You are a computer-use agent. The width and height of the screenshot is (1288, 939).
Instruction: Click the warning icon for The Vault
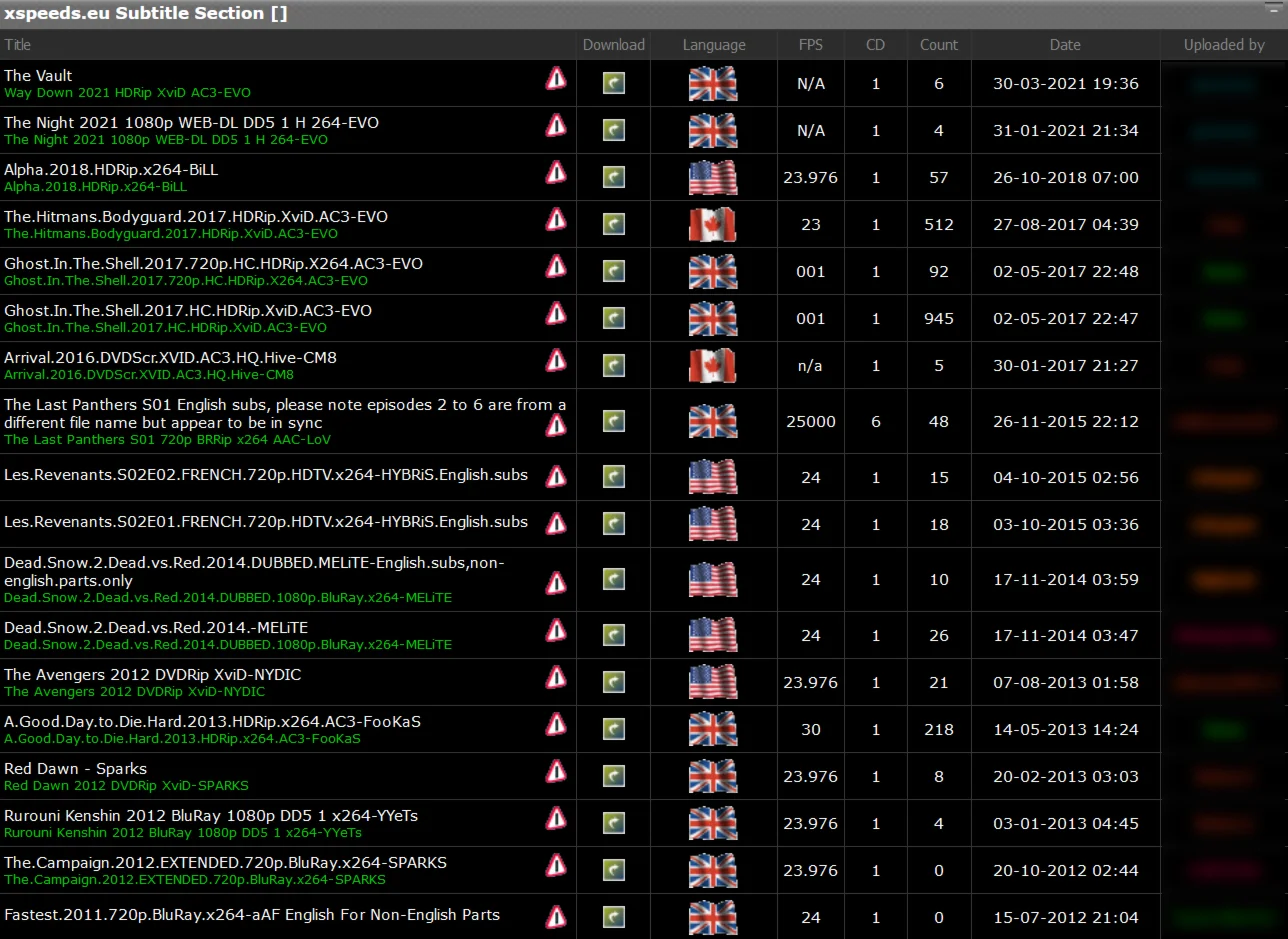556,78
